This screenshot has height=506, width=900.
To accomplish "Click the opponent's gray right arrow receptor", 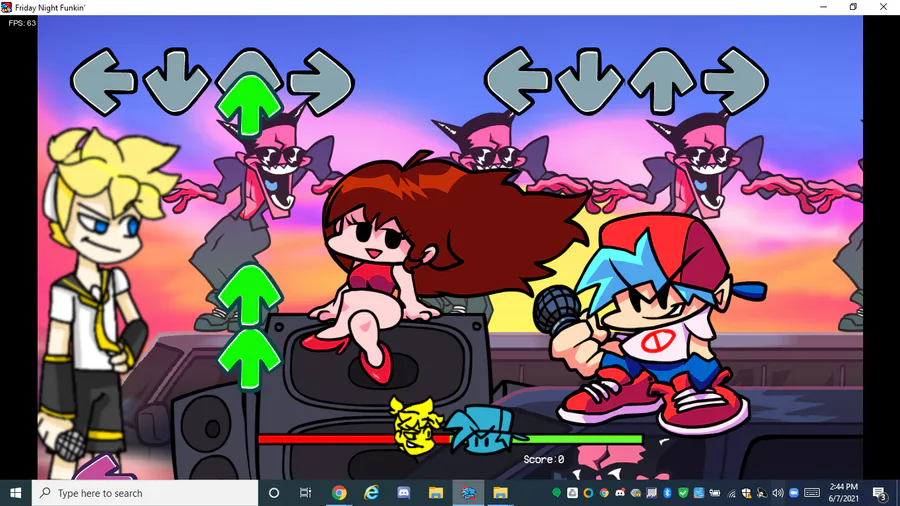I will point(321,82).
